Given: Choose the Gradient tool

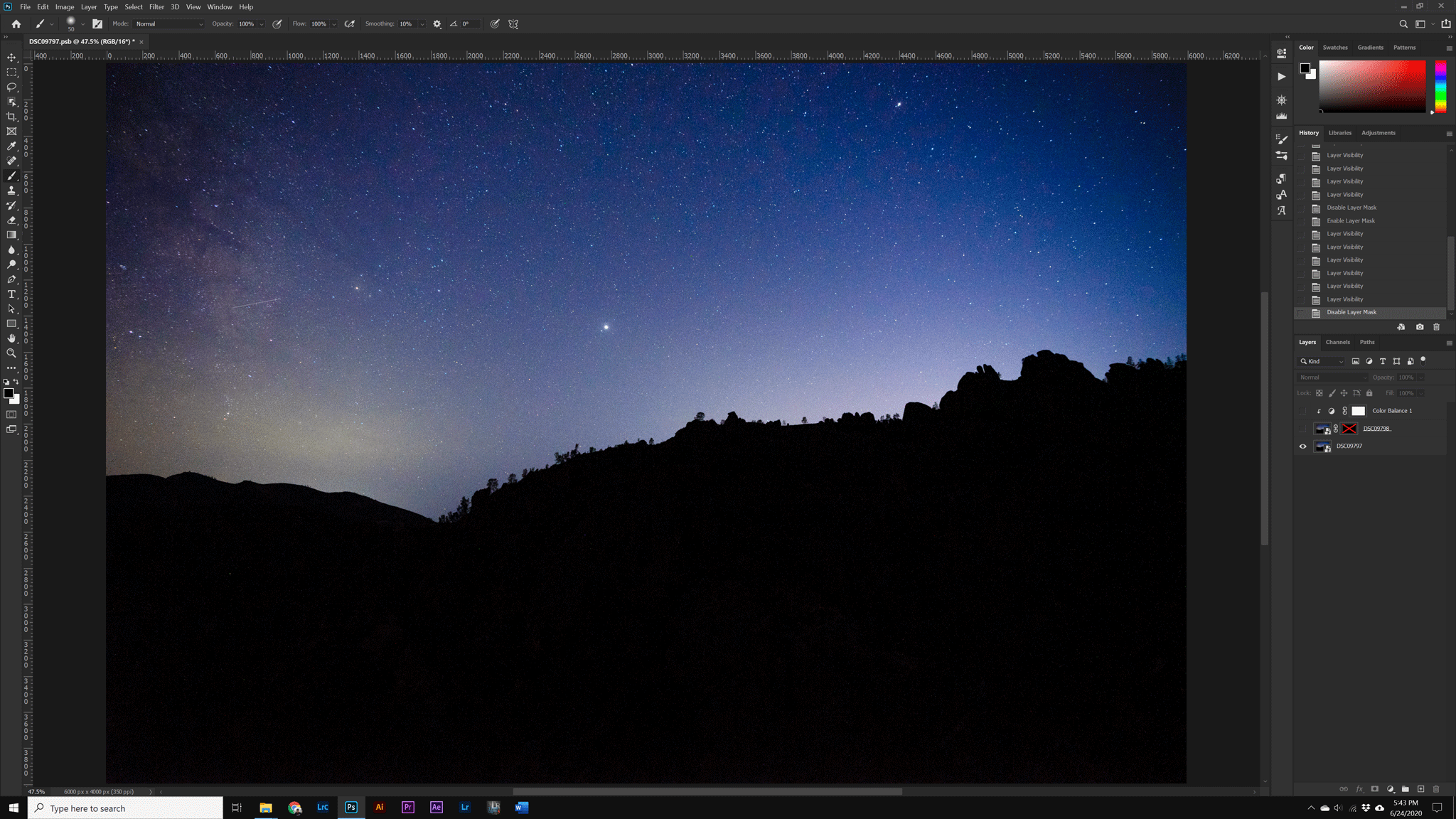Looking at the screenshot, I should tap(11, 235).
